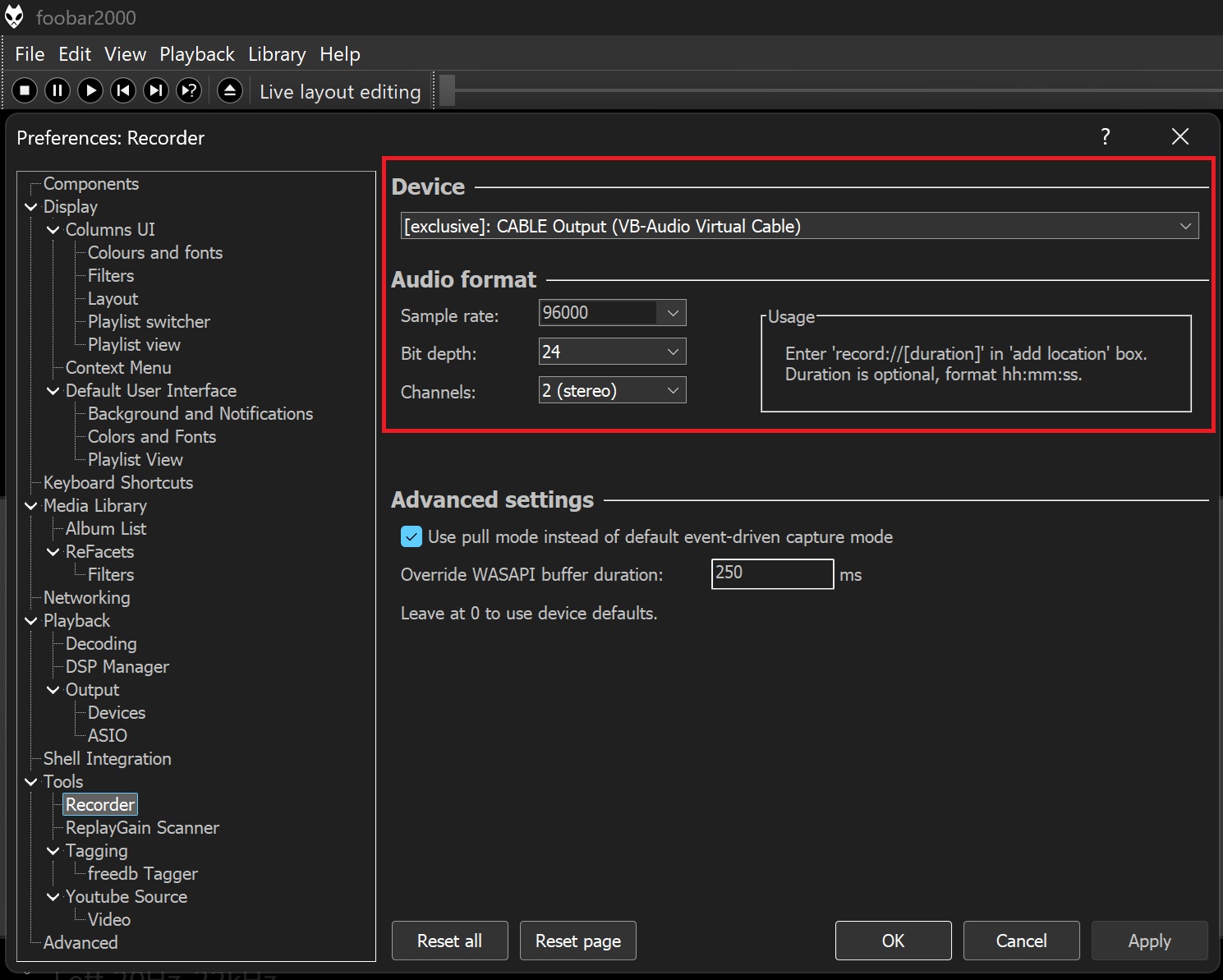
Task: Select Decoding preferences page
Action: (x=101, y=644)
